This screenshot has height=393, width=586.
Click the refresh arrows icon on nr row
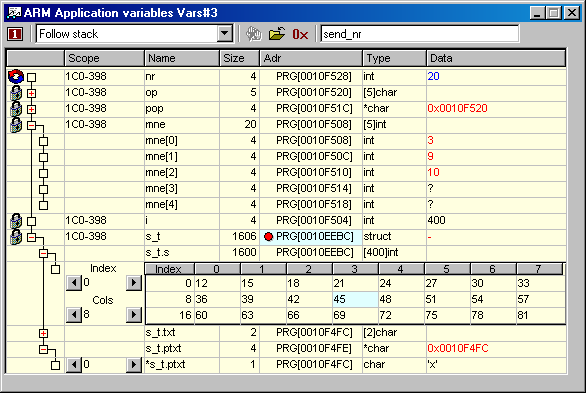(16, 76)
